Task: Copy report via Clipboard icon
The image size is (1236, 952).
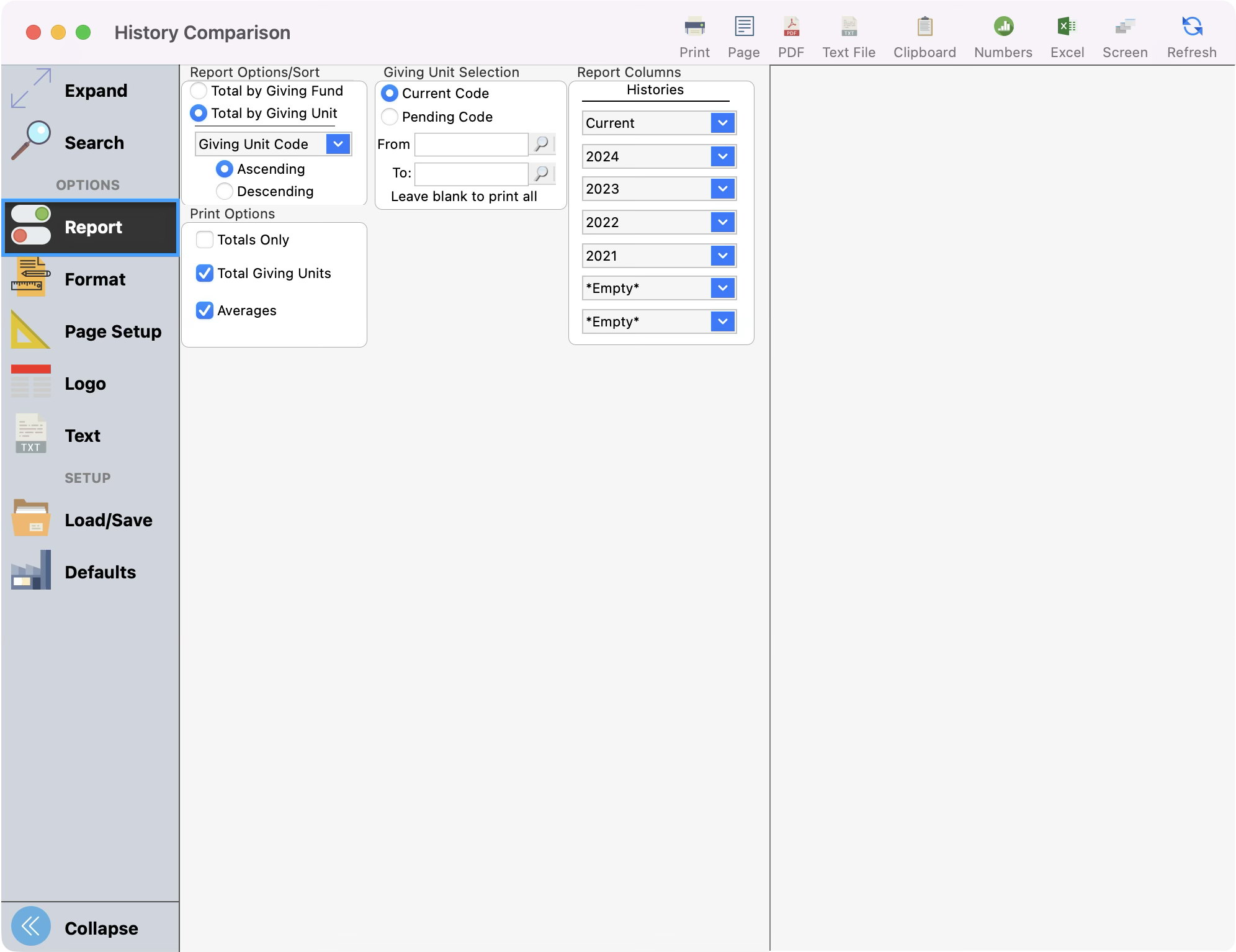Action: point(925,27)
